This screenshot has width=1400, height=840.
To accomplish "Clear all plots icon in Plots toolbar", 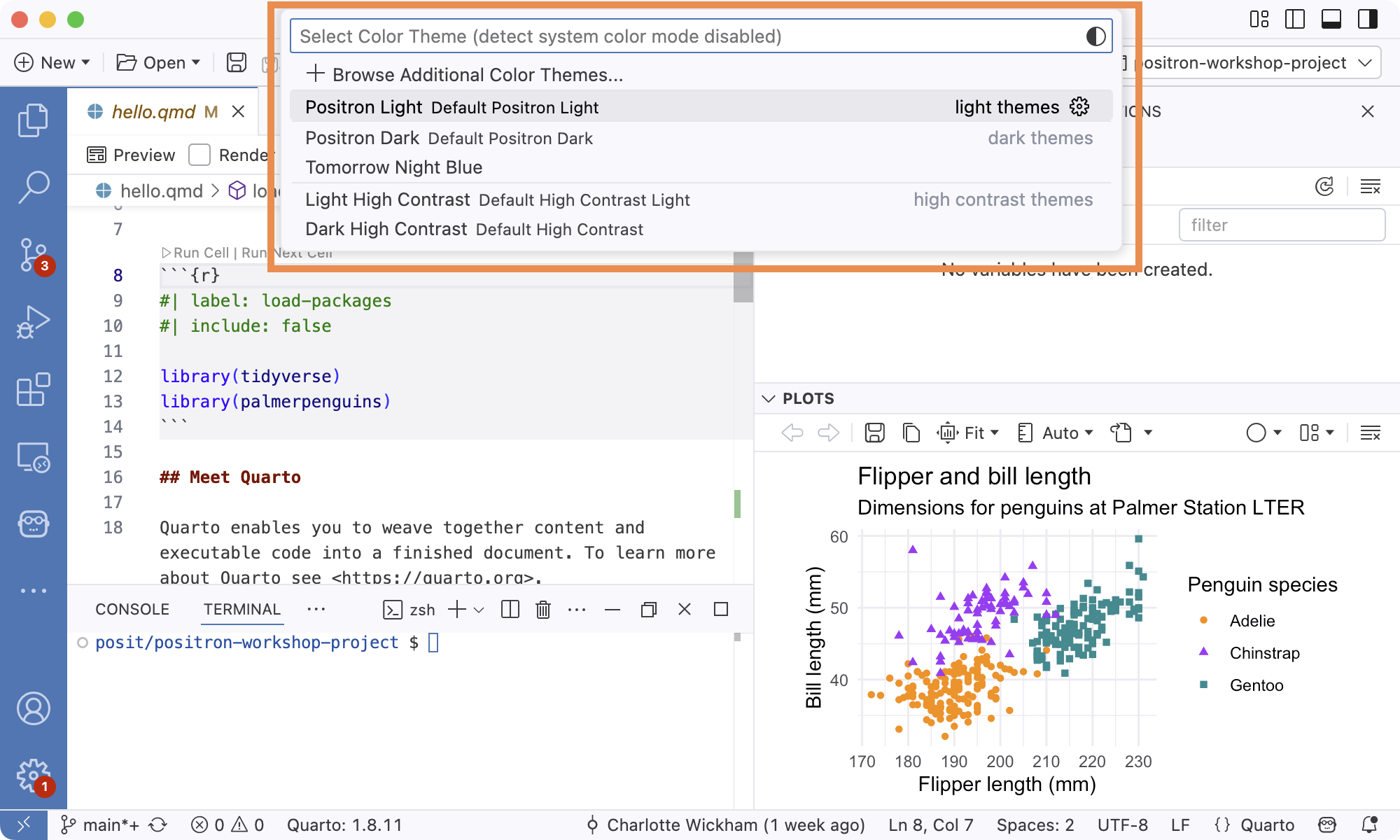I will pos(1370,433).
